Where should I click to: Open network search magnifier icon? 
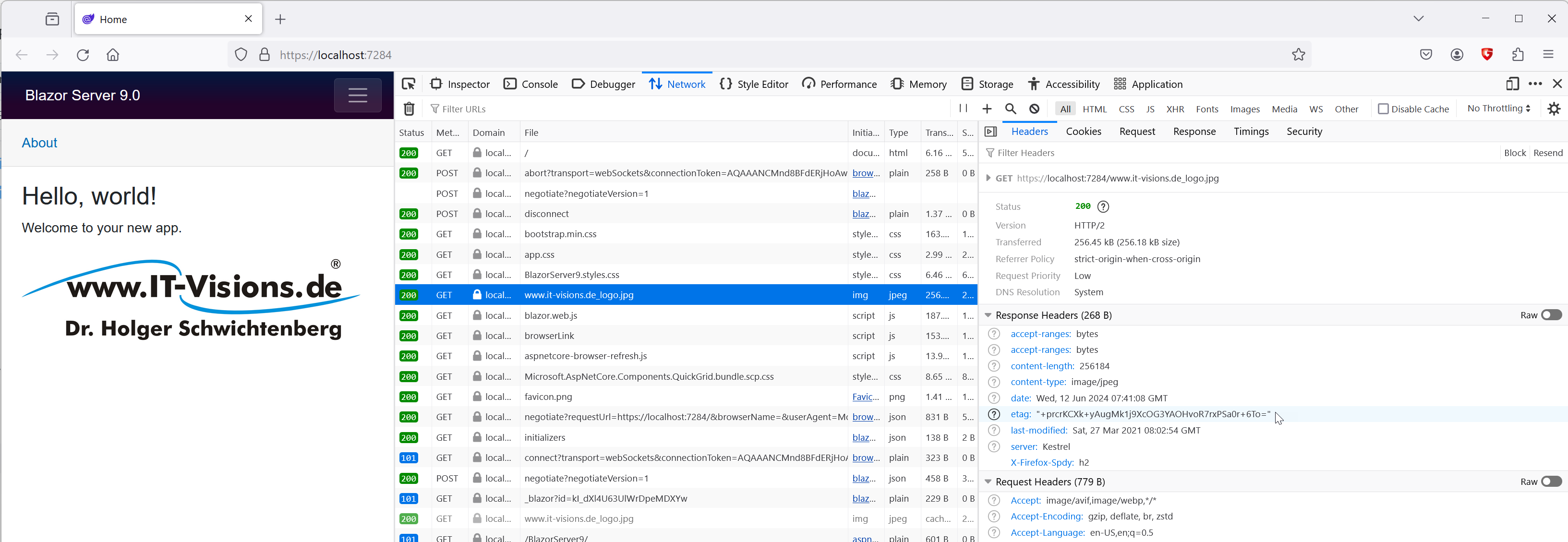click(1011, 109)
